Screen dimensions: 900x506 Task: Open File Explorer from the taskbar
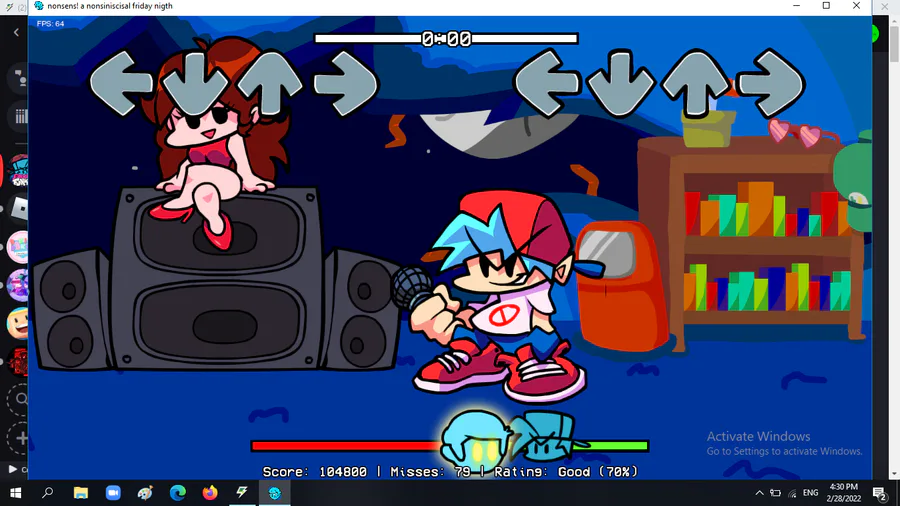pos(80,493)
